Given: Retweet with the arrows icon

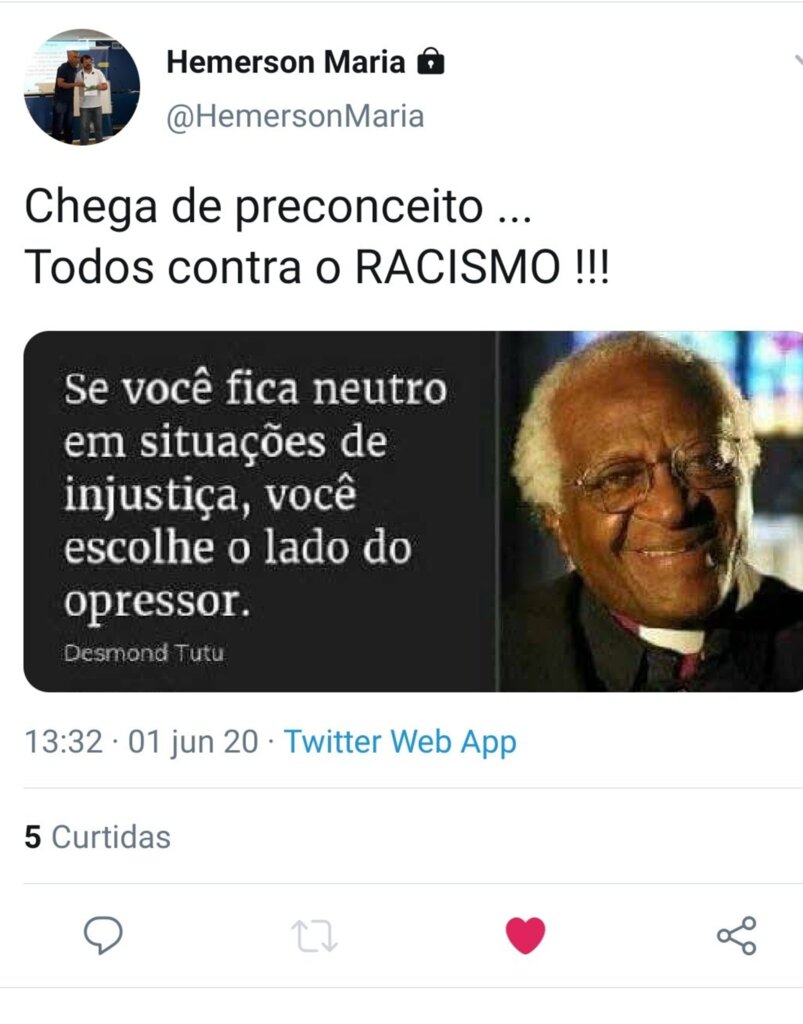Looking at the screenshot, I should (314, 936).
